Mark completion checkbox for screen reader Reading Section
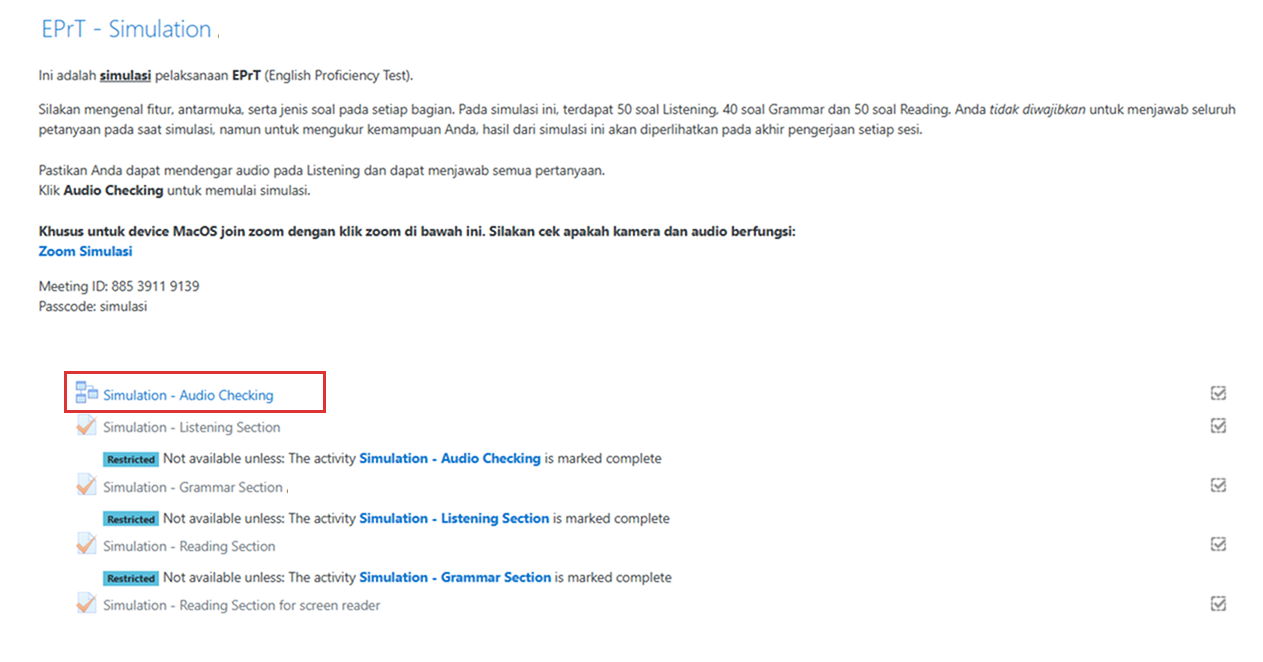Image resolution: width=1263 pixels, height=662 pixels. 1218,604
